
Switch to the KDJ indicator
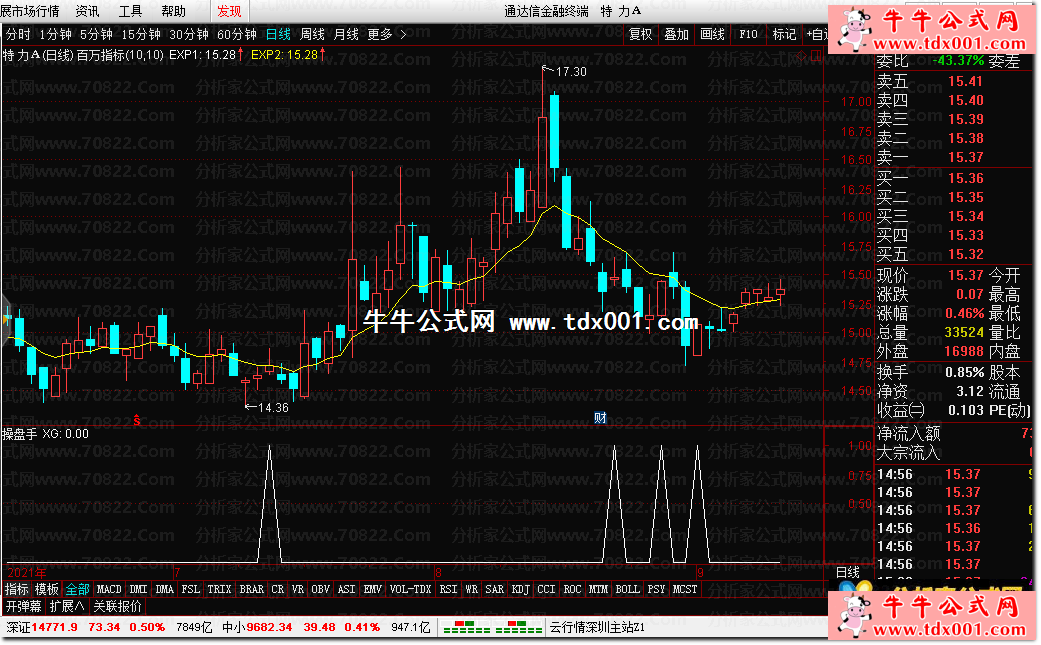(x=520, y=589)
